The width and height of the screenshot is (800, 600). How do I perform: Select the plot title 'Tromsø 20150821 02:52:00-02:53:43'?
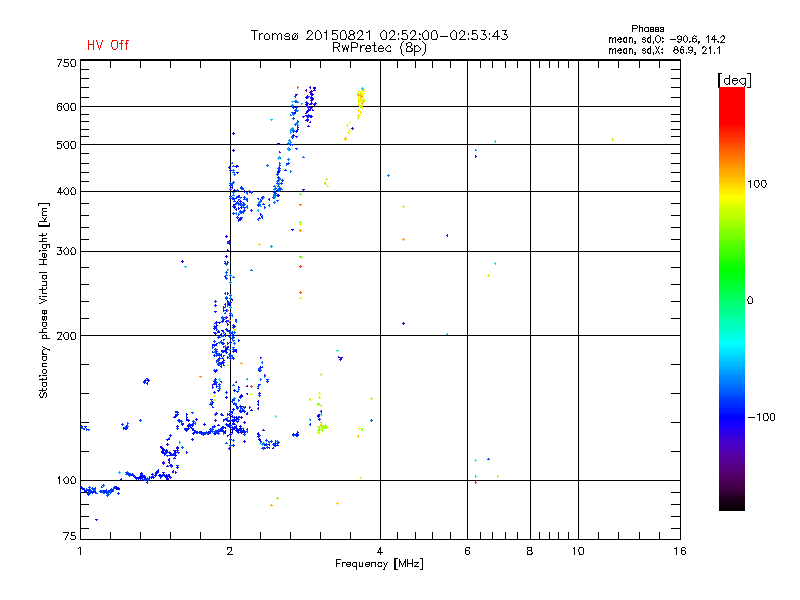(379, 35)
